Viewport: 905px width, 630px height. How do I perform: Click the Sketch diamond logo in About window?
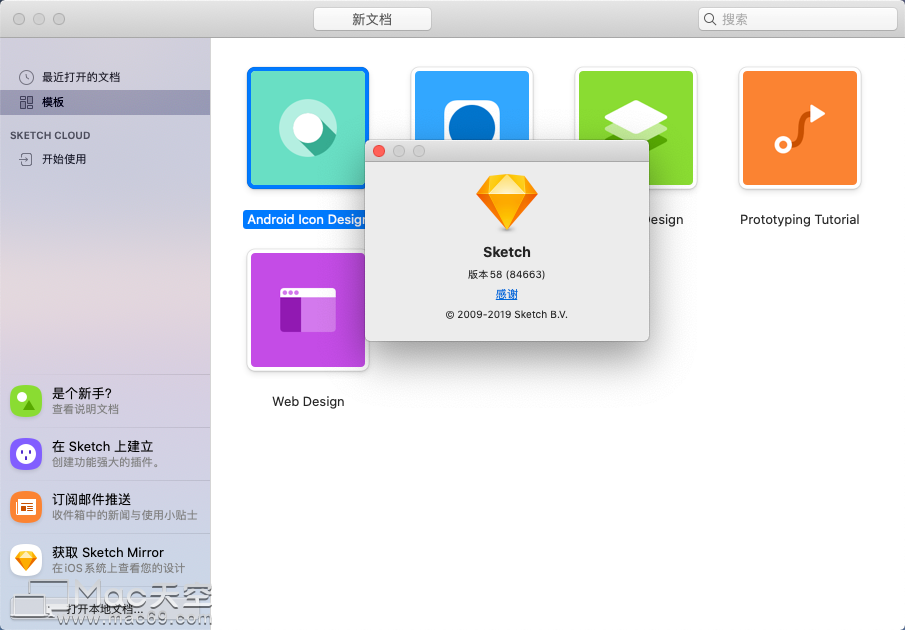click(507, 202)
